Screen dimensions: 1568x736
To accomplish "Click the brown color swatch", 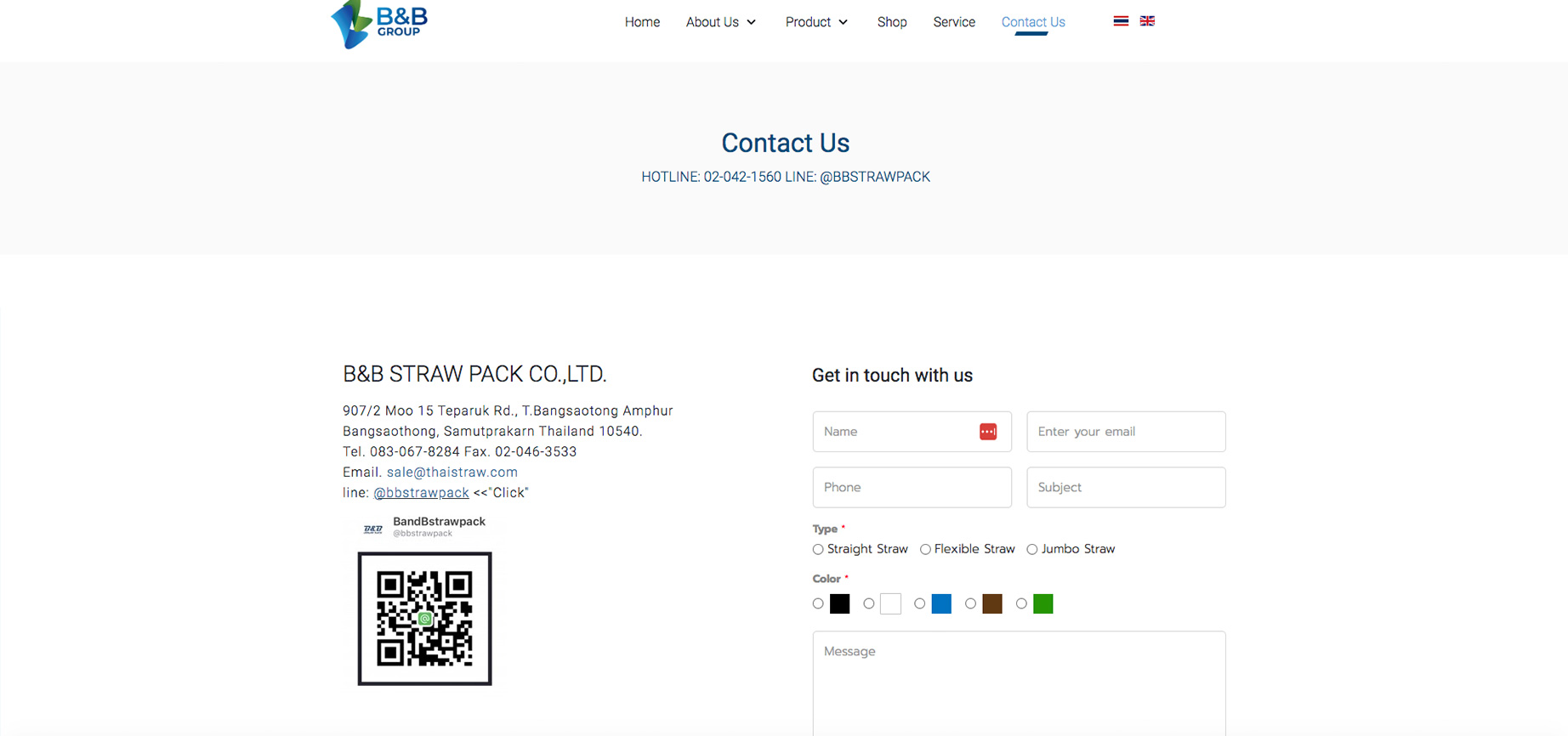I will click(992, 604).
